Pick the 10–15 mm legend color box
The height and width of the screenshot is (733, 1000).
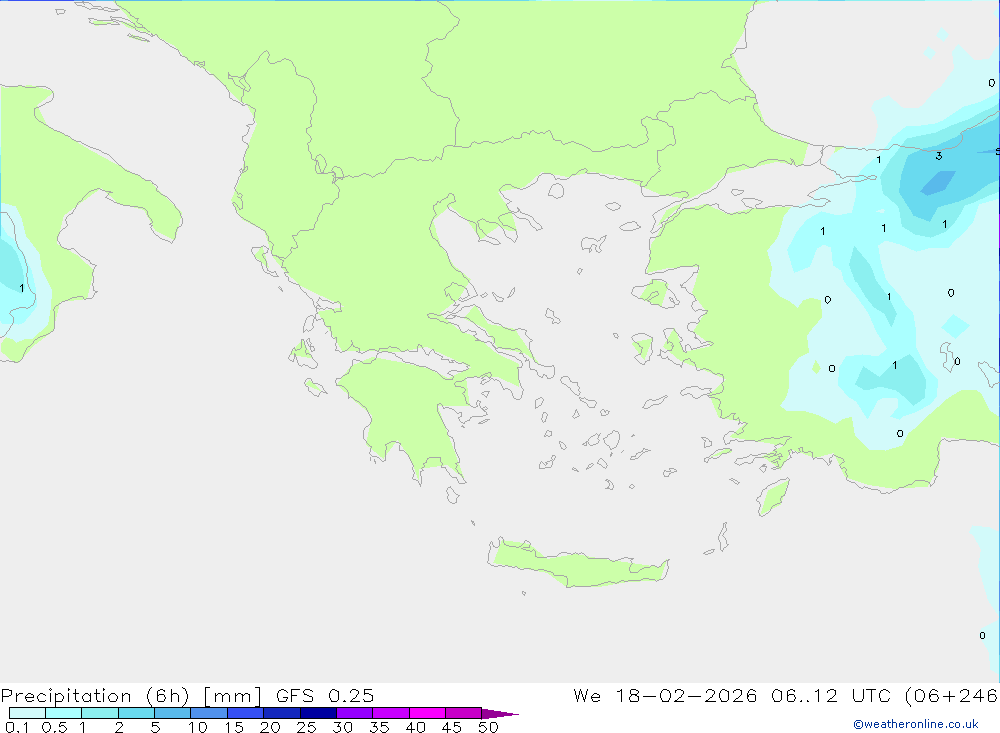209,713
